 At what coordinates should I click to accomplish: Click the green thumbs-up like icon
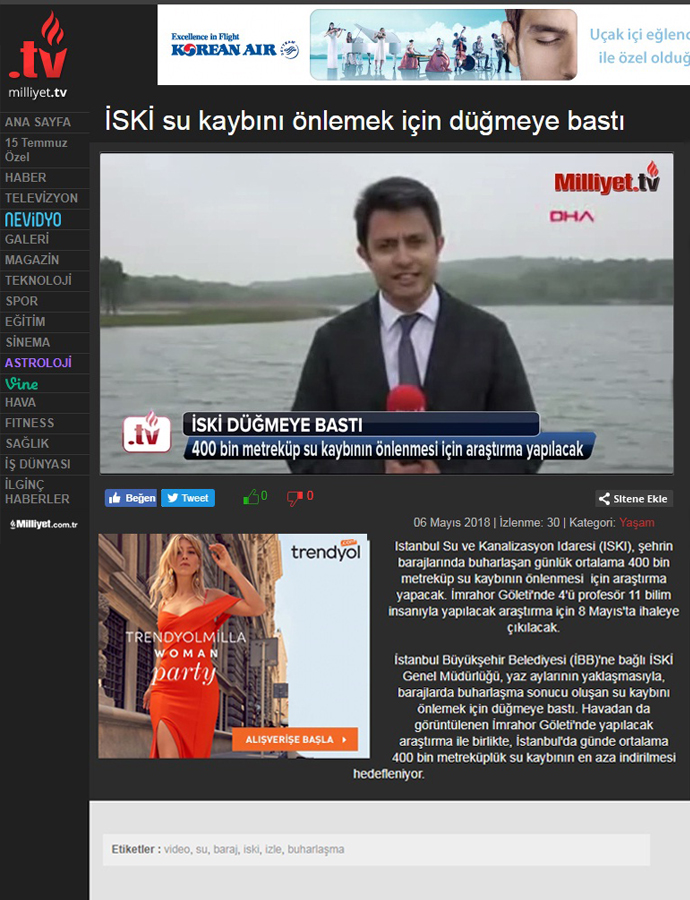[250, 497]
